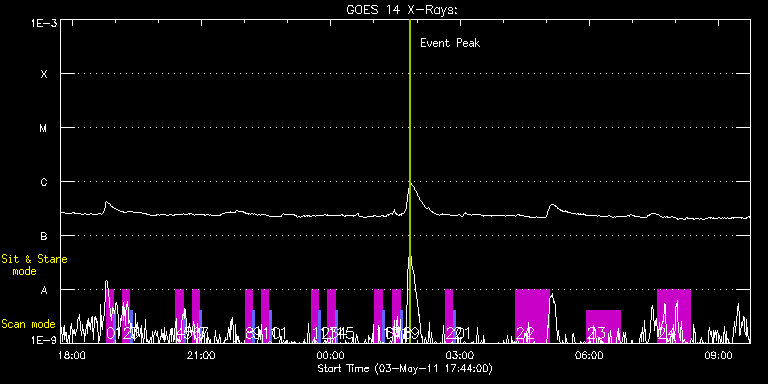Click the '03:00' time axis label
Screen dimensions: 768x384
[x=461, y=355]
